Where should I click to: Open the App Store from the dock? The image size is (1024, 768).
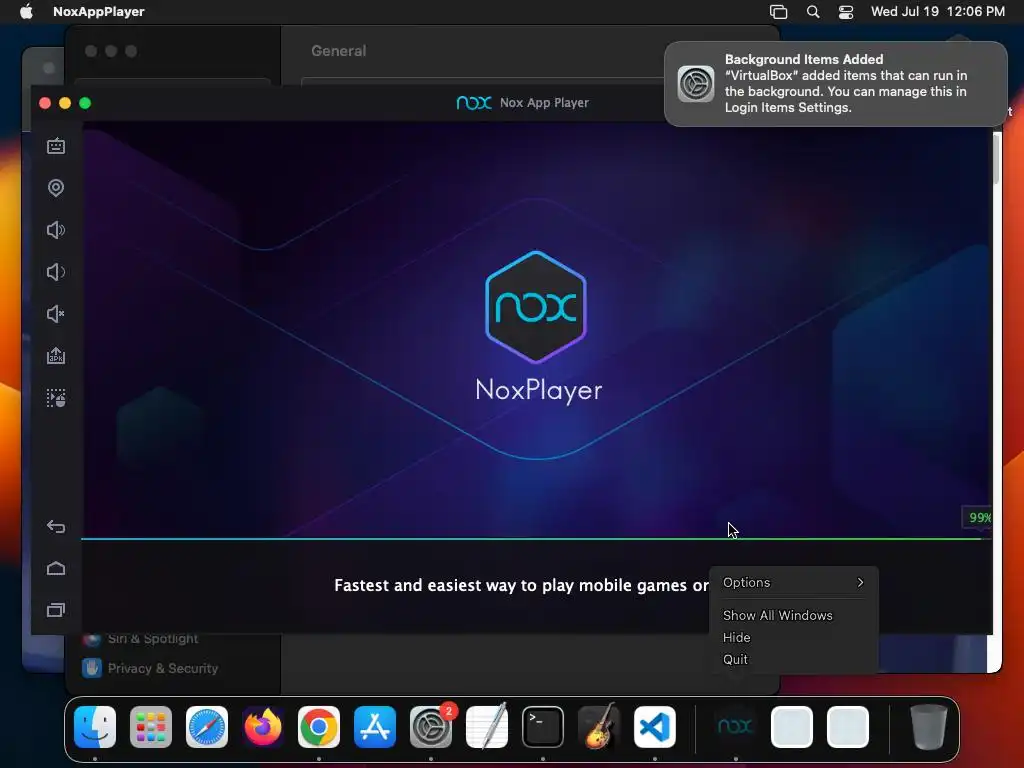pyautogui.click(x=375, y=726)
